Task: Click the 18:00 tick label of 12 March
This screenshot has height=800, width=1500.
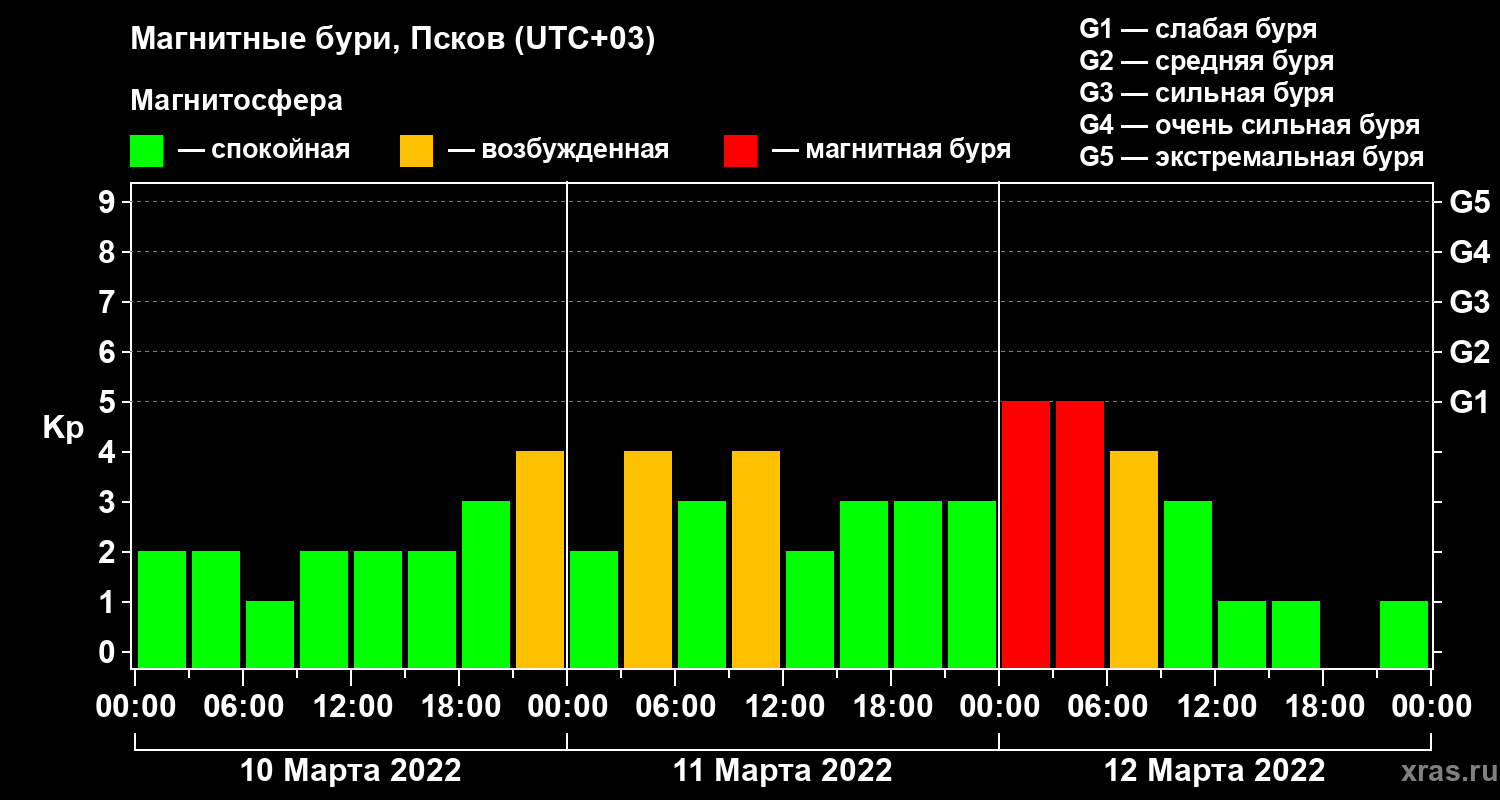Action: [x=1323, y=707]
